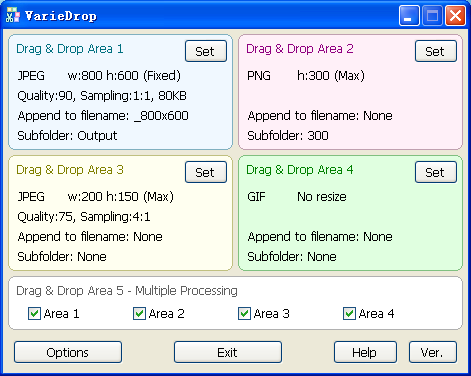This screenshot has height=376, width=471.
Task: Click the PNG format label
Action: click(x=259, y=76)
